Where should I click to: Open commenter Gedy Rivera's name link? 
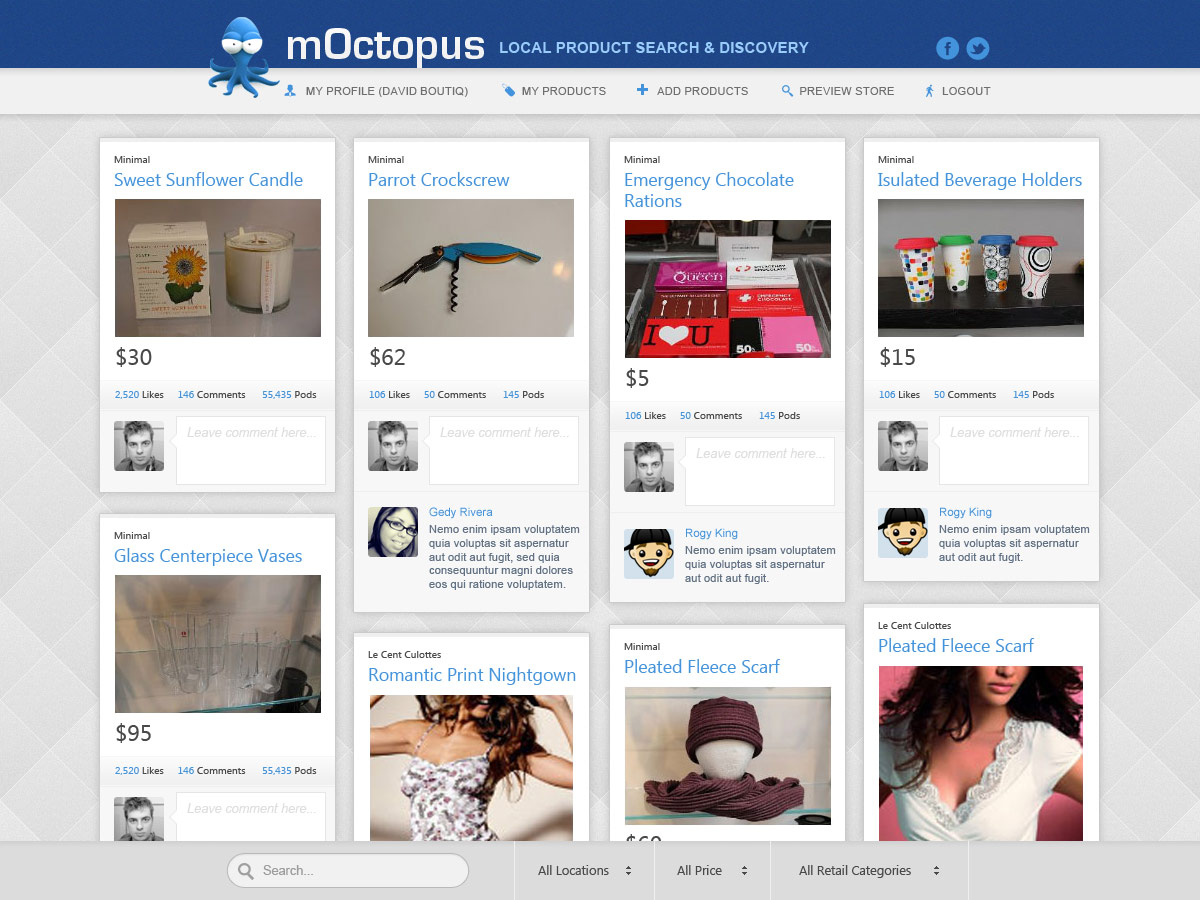pyautogui.click(x=461, y=512)
